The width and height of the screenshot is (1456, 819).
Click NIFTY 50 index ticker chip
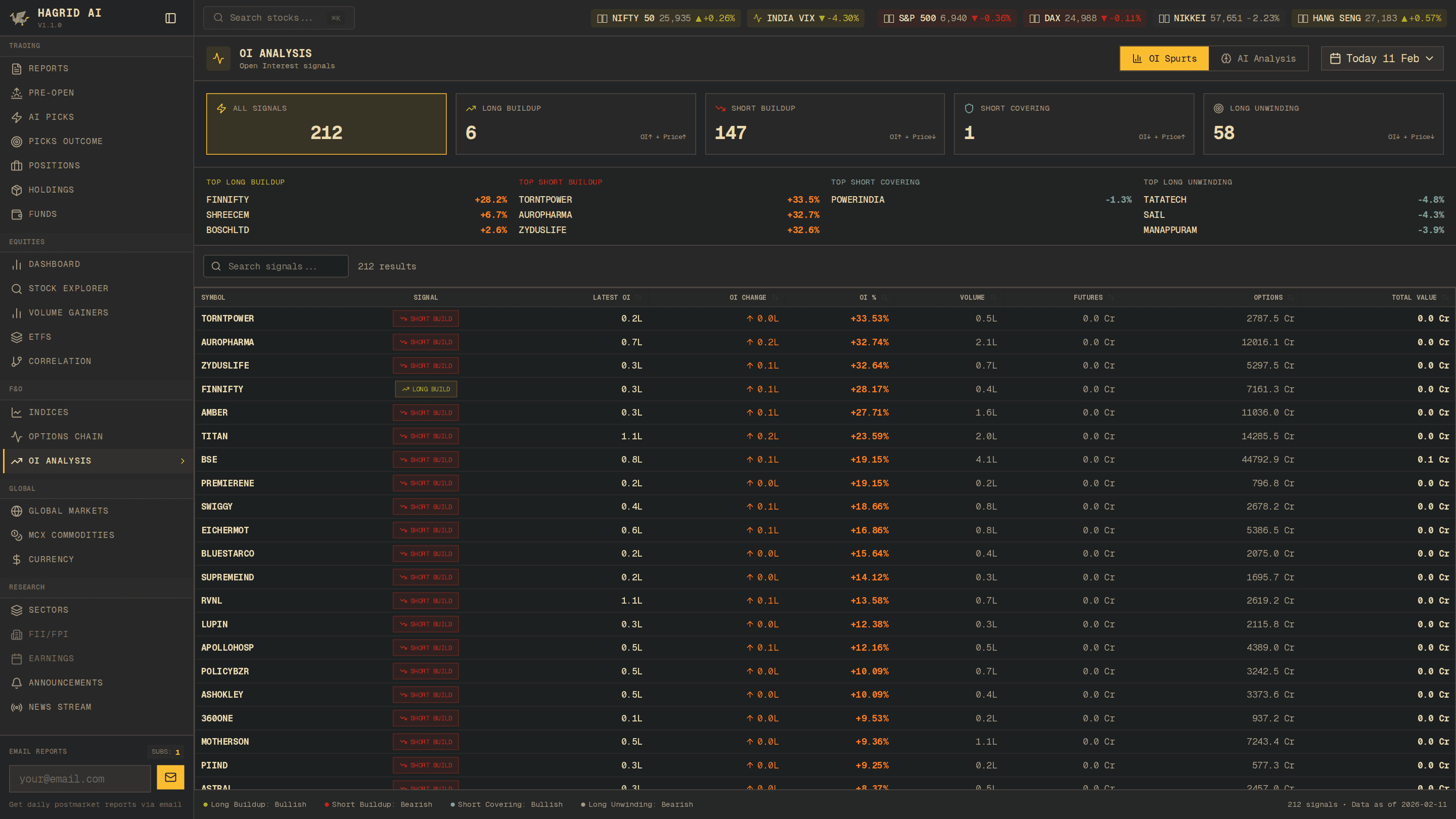tap(665, 18)
